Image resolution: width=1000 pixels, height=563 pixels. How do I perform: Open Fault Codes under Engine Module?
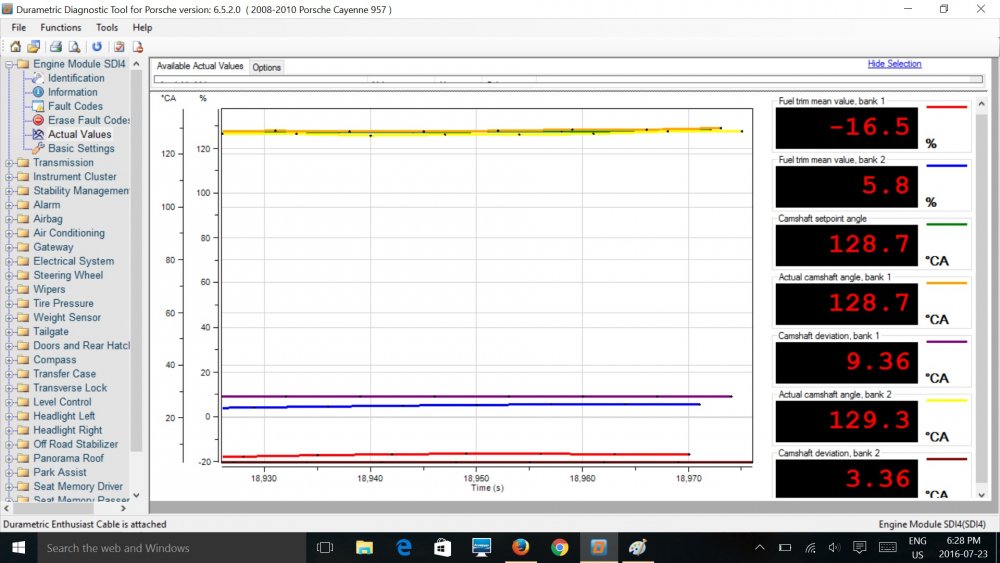(74, 106)
